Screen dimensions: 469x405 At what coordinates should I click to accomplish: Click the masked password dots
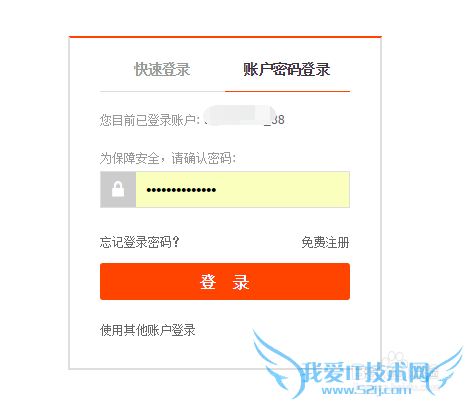click(181, 190)
